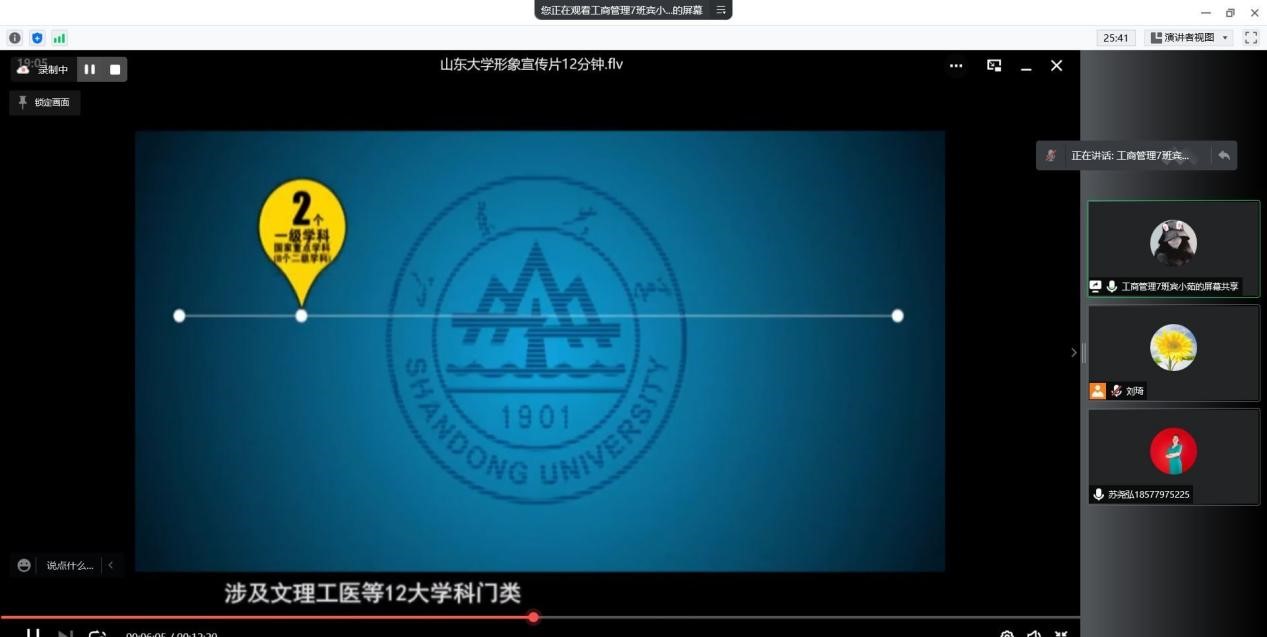This screenshot has width=1267, height=637.
Task: Switch the video player to mini window
Action: [x=994, y=66]
